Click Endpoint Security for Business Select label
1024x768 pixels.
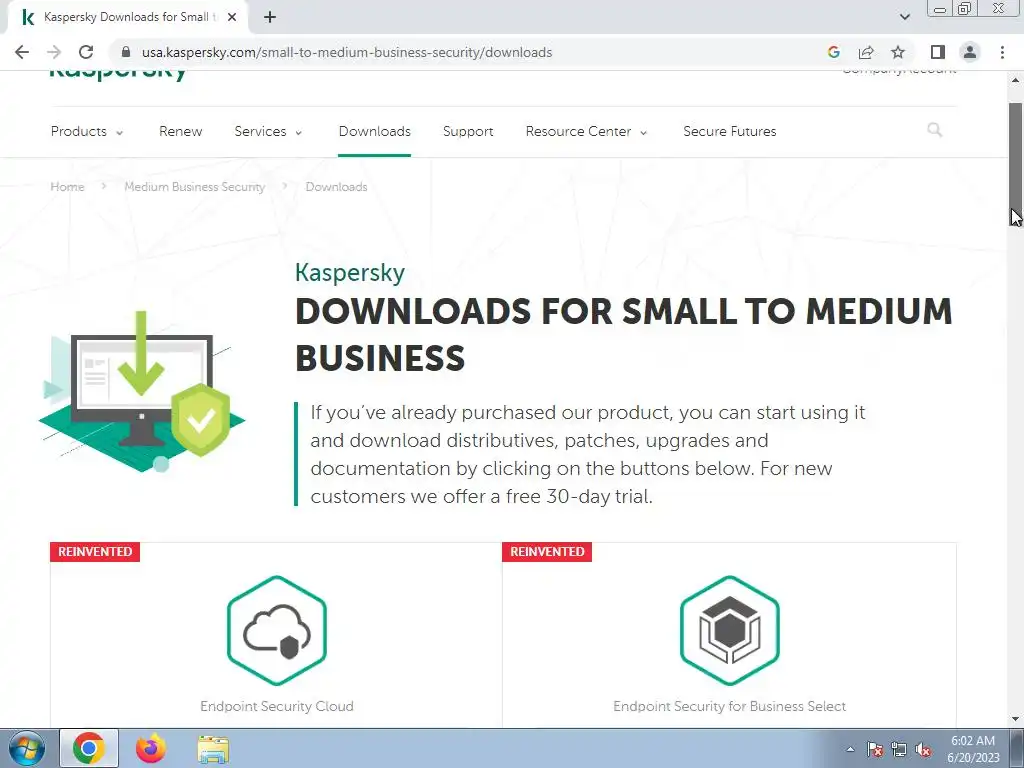729,706
